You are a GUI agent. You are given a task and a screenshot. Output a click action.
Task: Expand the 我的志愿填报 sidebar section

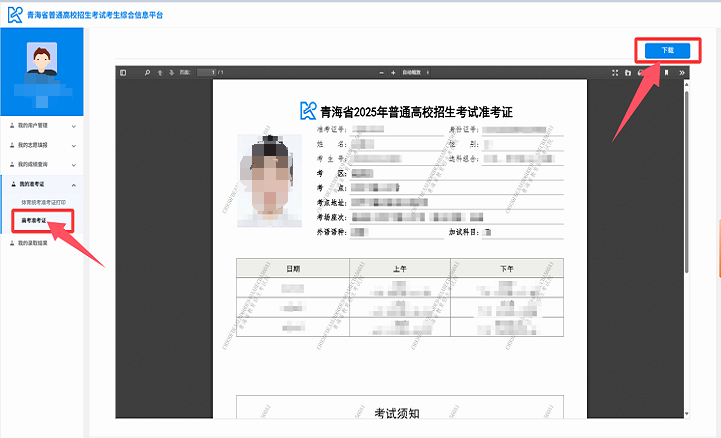(x=41, y=145)
